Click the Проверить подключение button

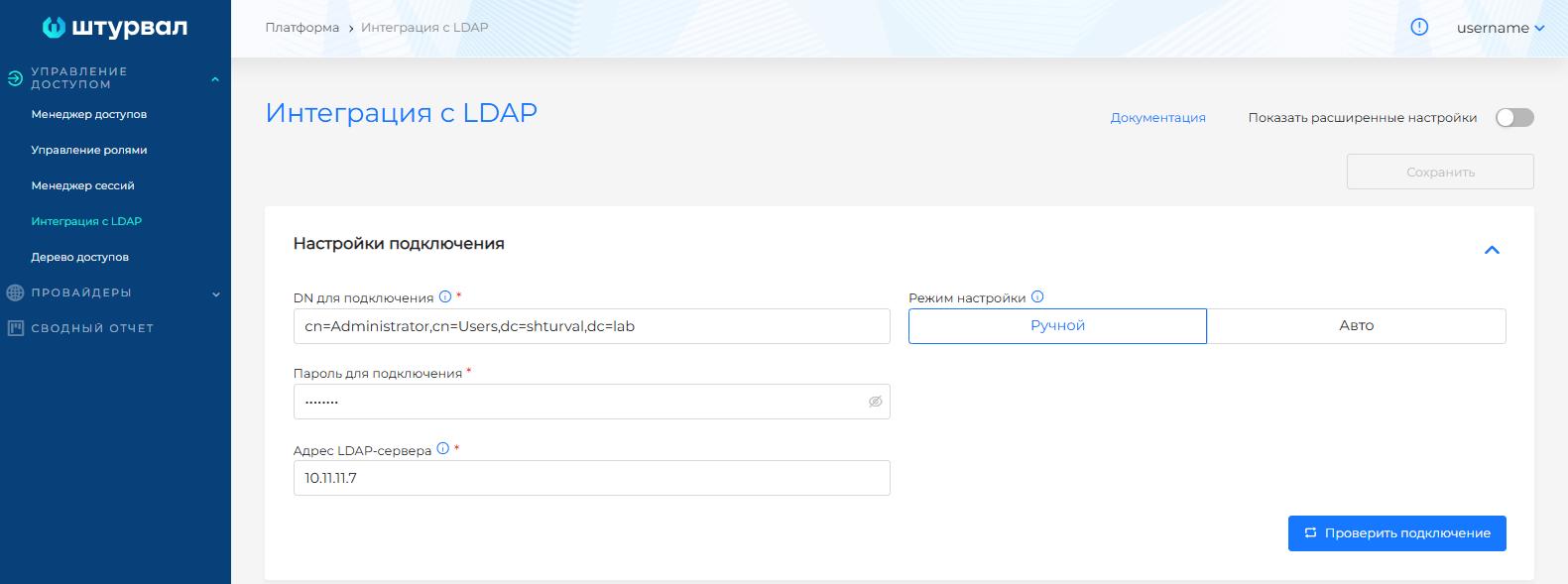(x=1396, y=533)
